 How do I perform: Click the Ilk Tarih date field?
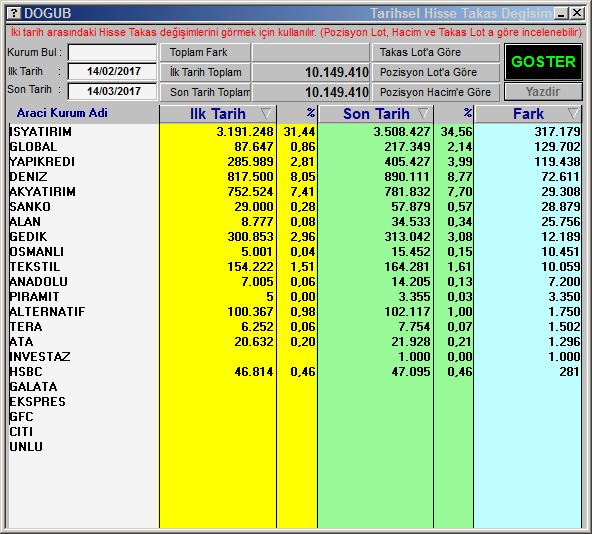coord(113,71)
